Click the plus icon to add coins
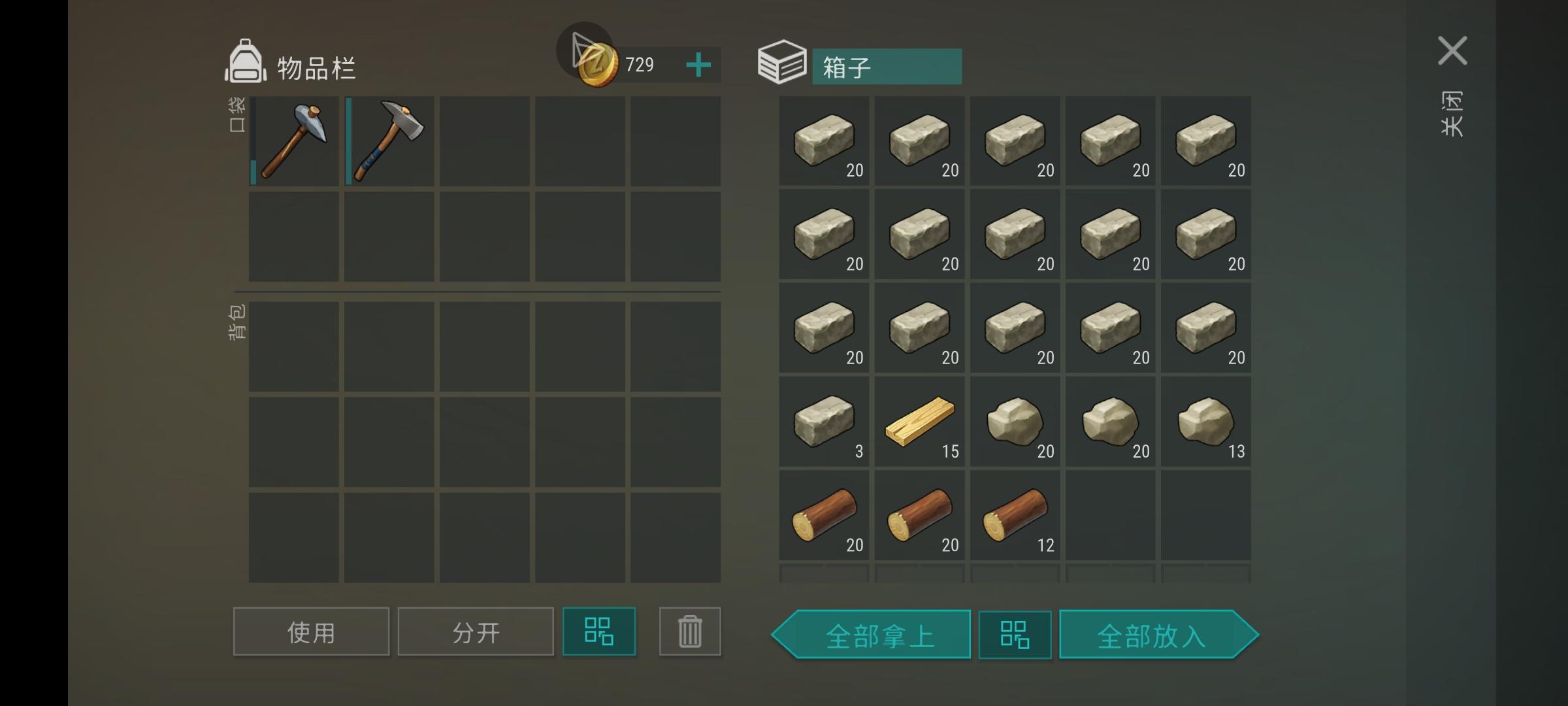 [698, 65]
